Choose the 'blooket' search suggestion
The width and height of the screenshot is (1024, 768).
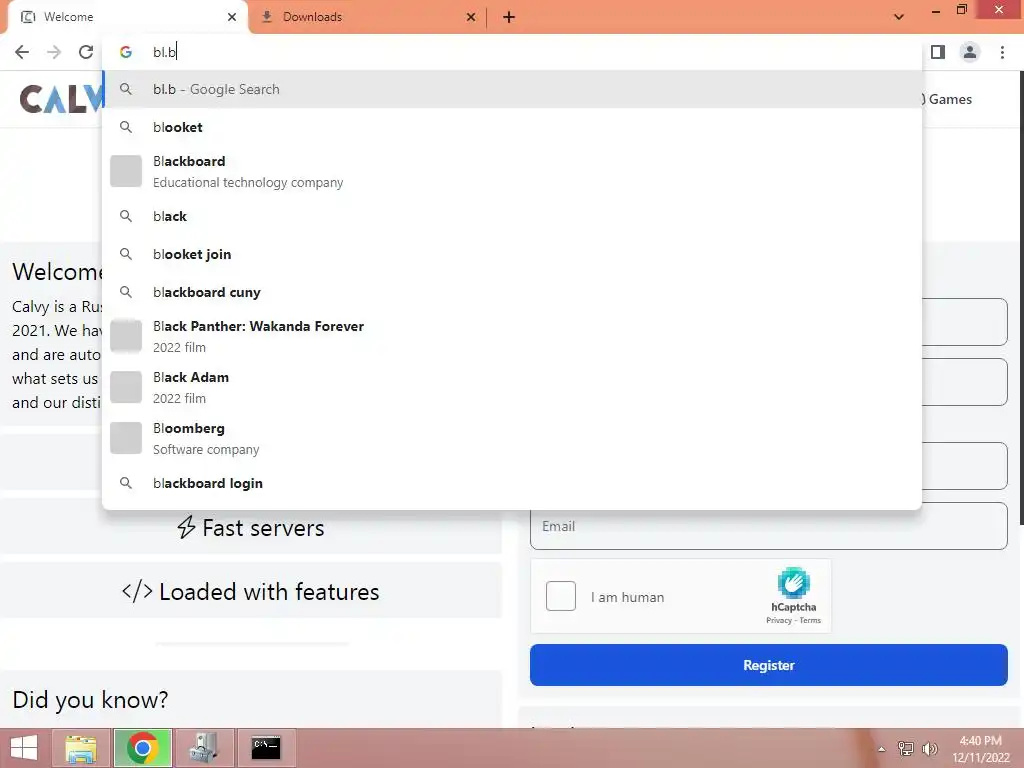coord(512,127)
